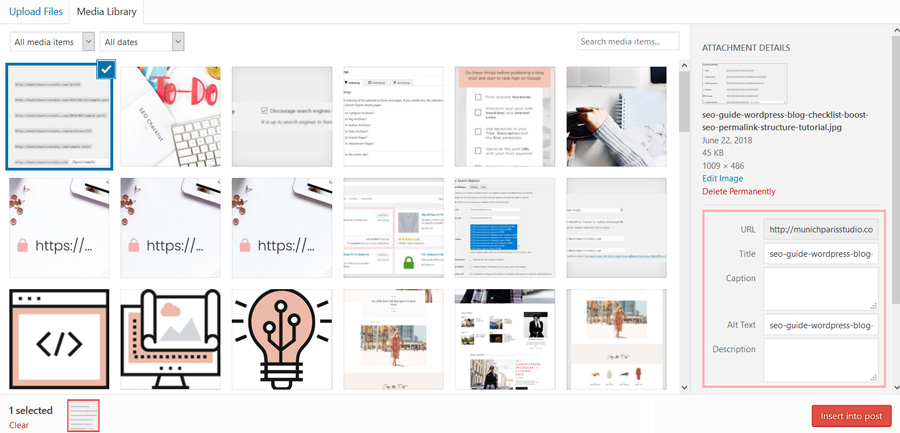Click the 1 selected label

pos(30,411)
